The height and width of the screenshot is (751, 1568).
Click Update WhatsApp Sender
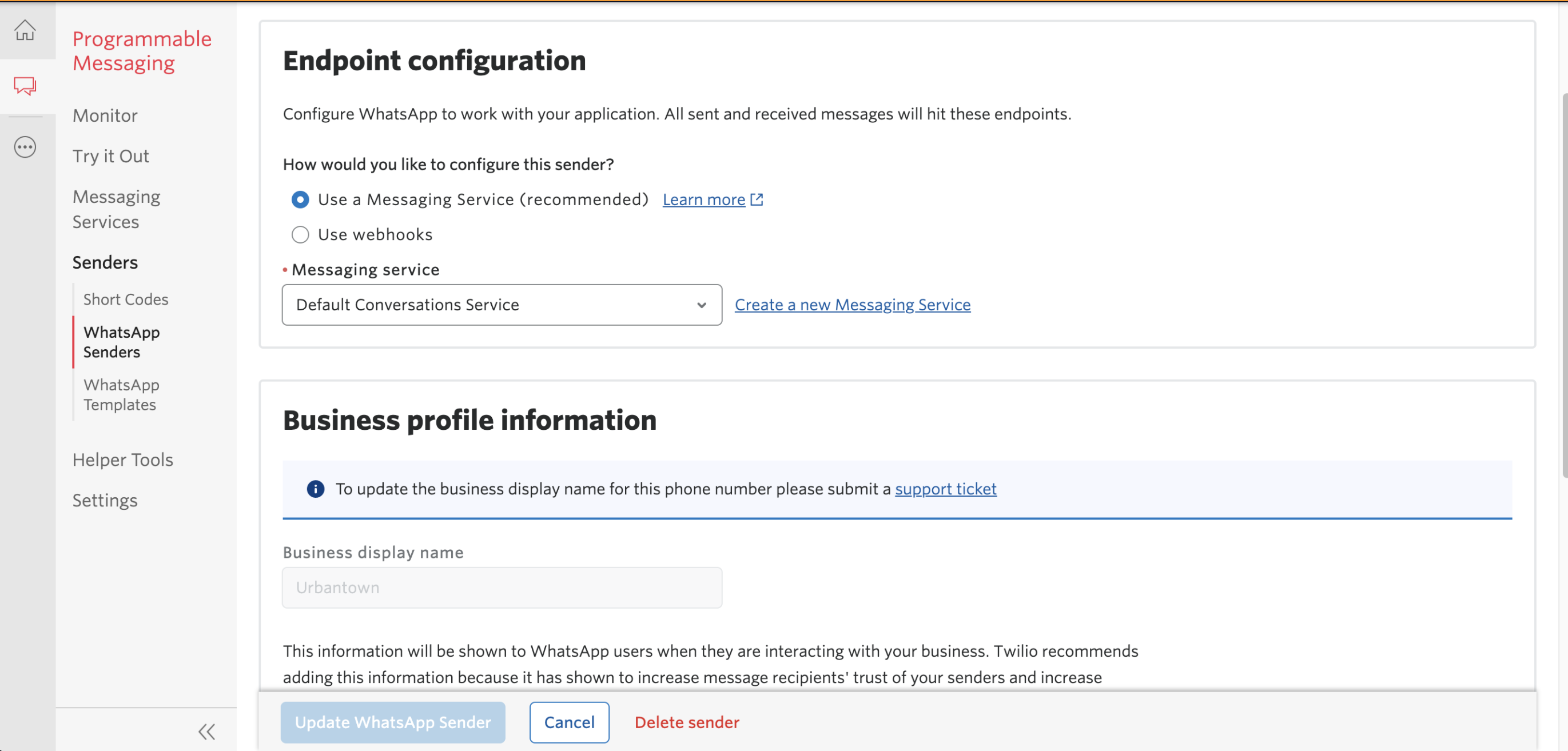392,722
